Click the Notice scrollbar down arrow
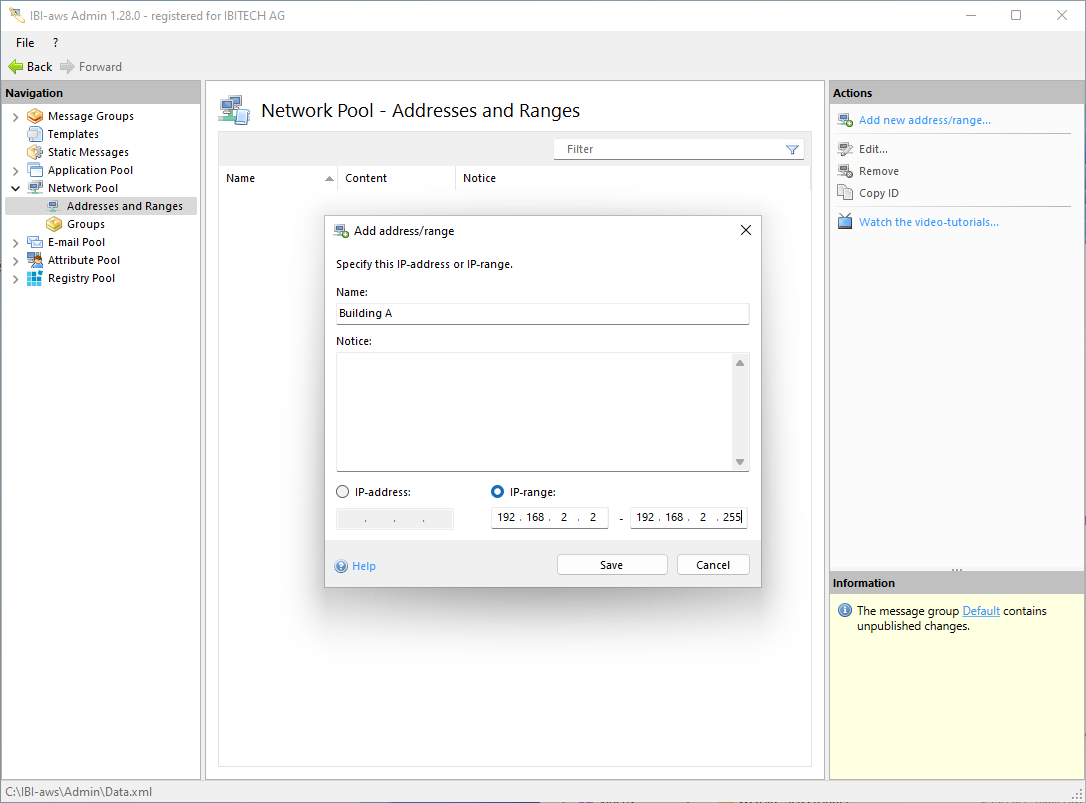Viewport: 1086px width, 803px height. (x=740, y=462)
